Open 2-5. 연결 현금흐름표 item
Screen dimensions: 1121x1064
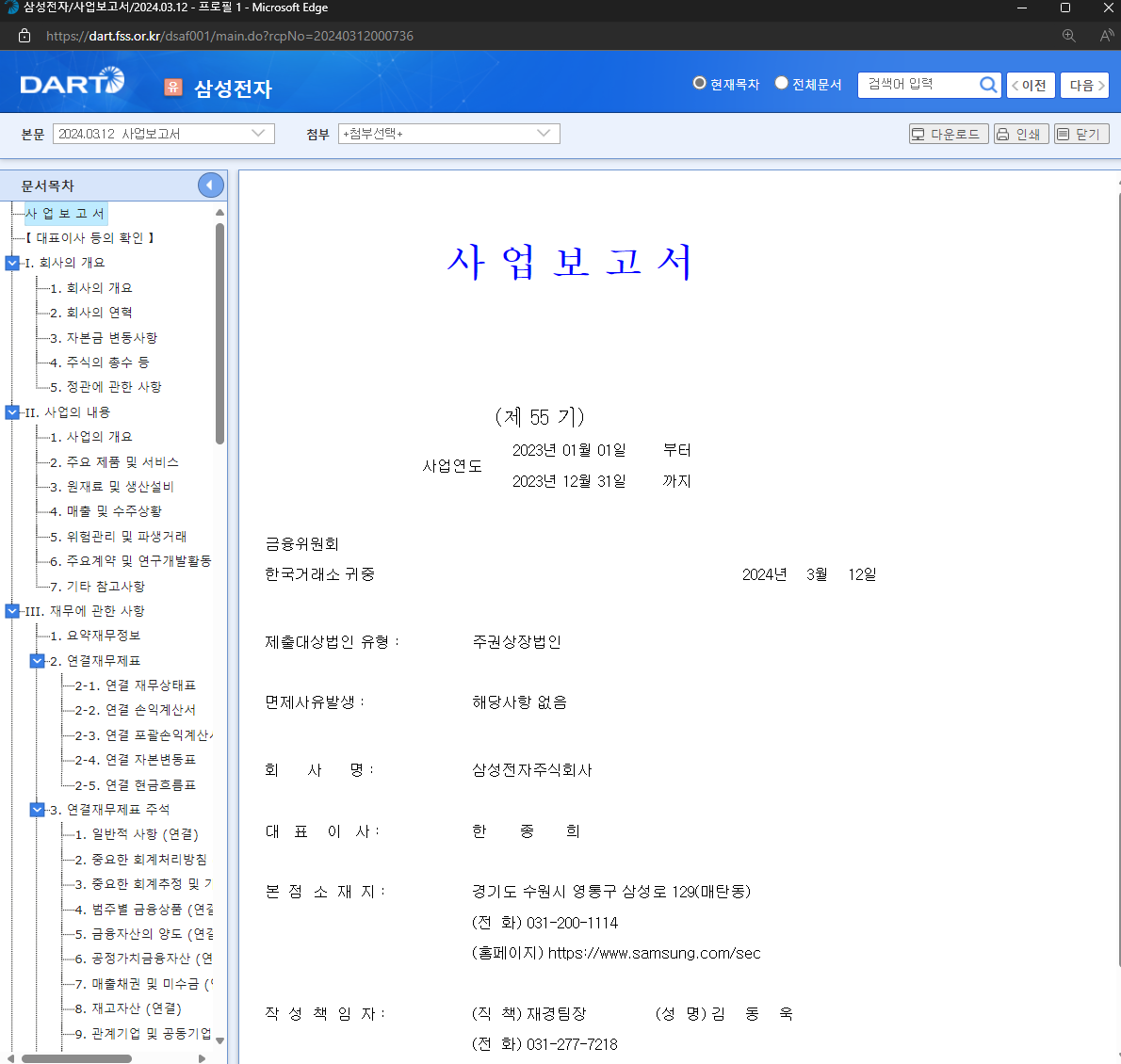click(135, 785)
